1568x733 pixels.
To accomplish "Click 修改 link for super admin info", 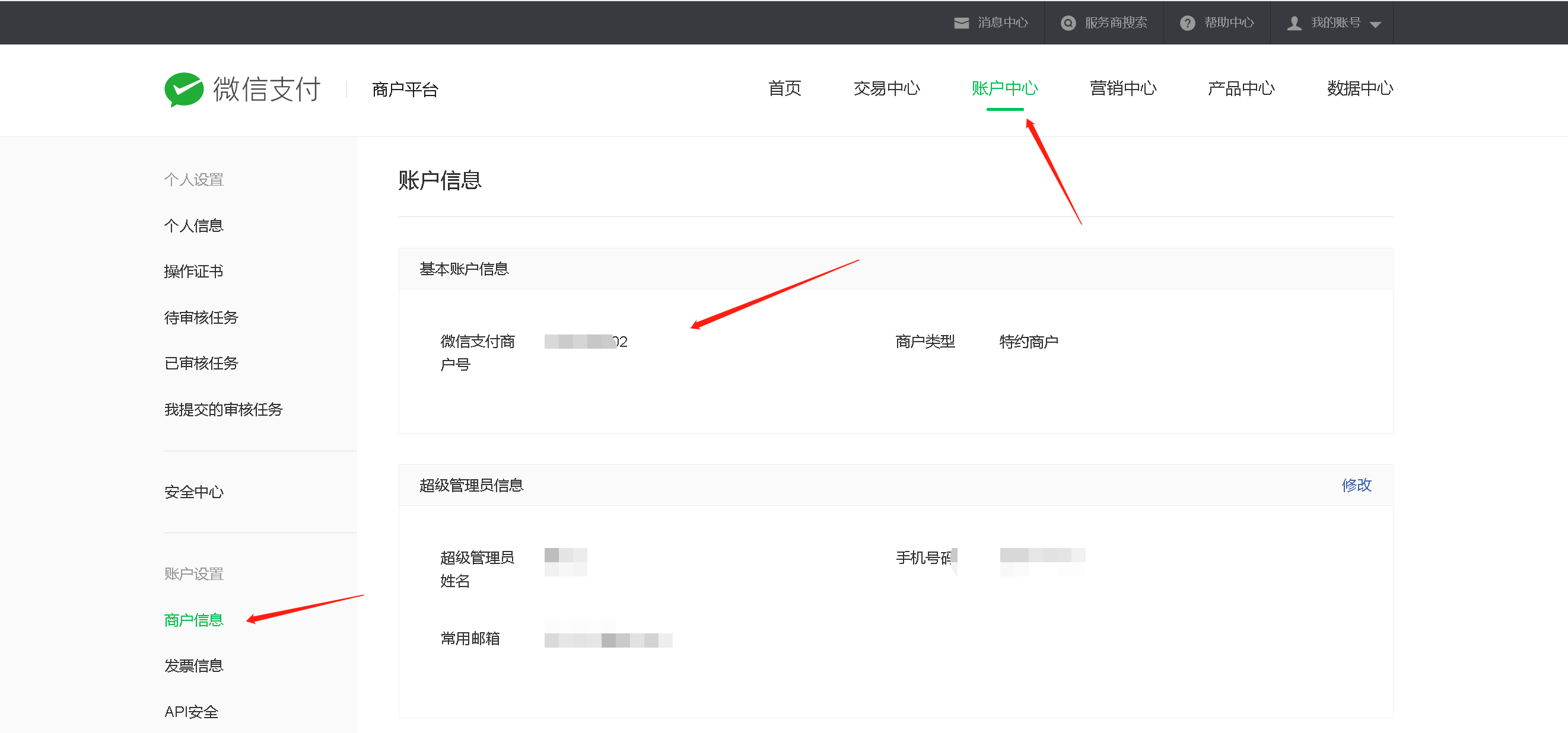I will (x=1356, y=485).
